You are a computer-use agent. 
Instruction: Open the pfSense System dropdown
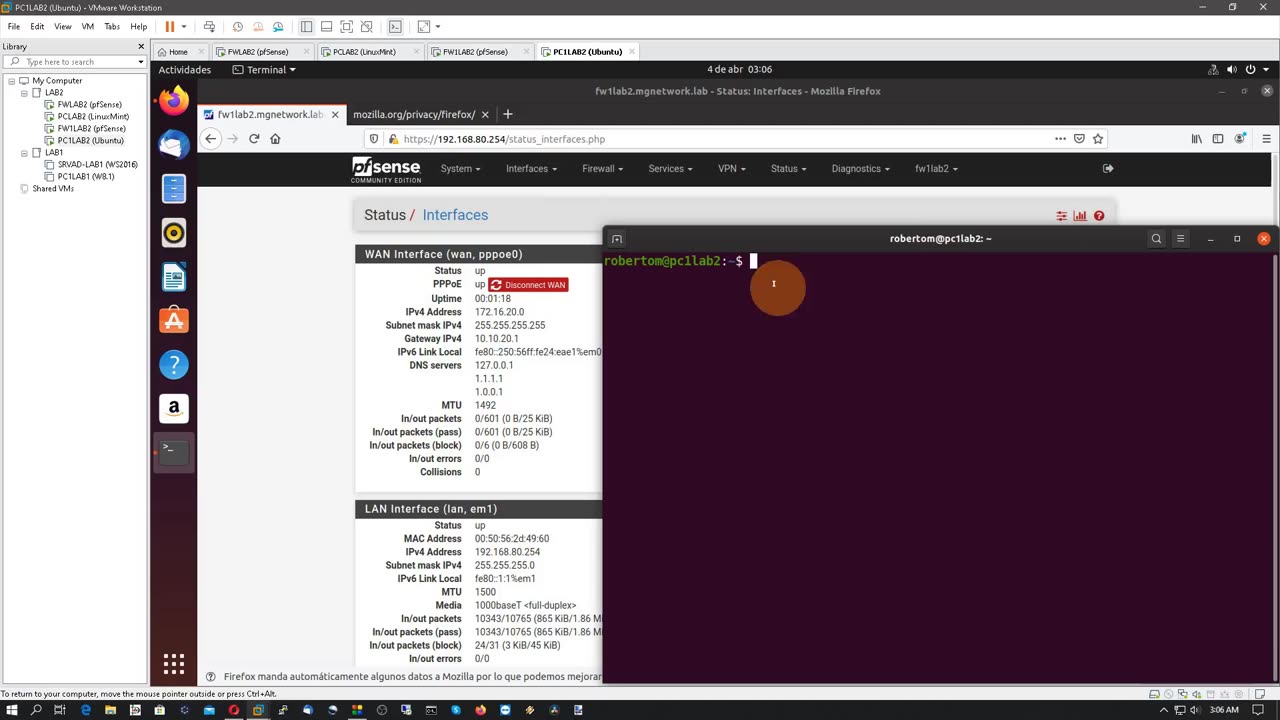tap(460, 169)
